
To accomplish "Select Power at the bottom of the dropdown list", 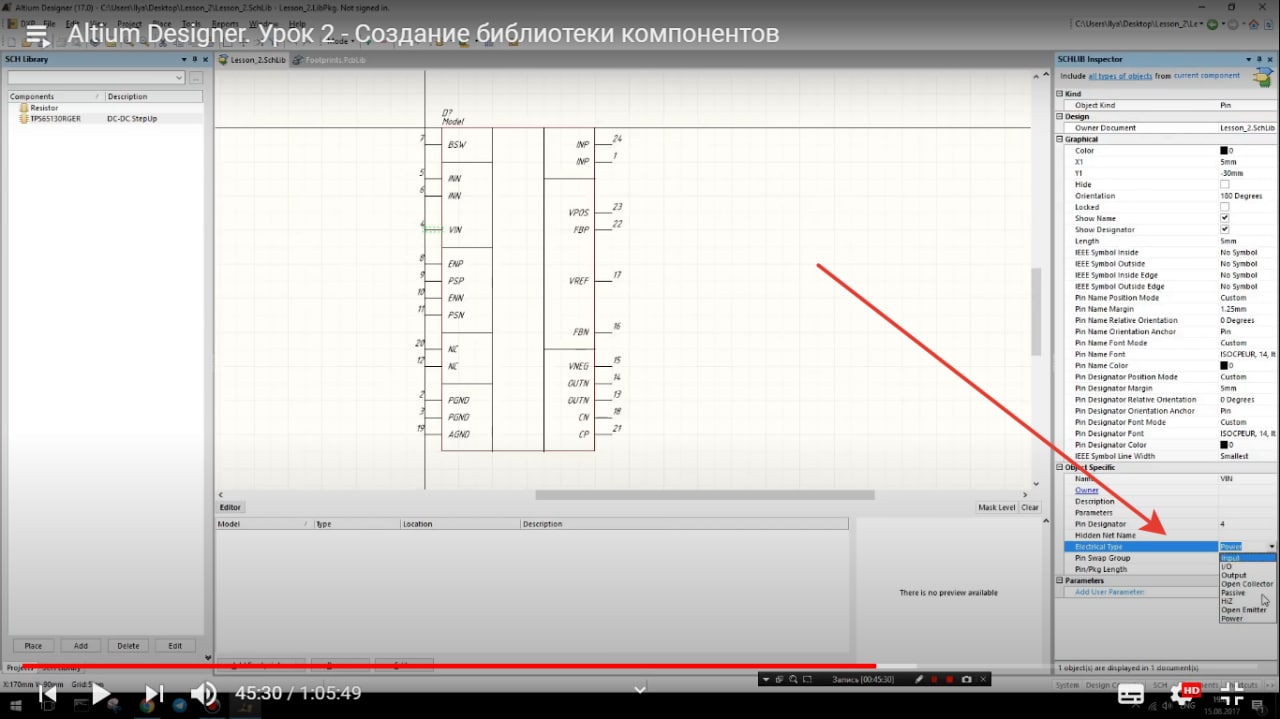I will pyautogui.click(x=1247, y=619).
